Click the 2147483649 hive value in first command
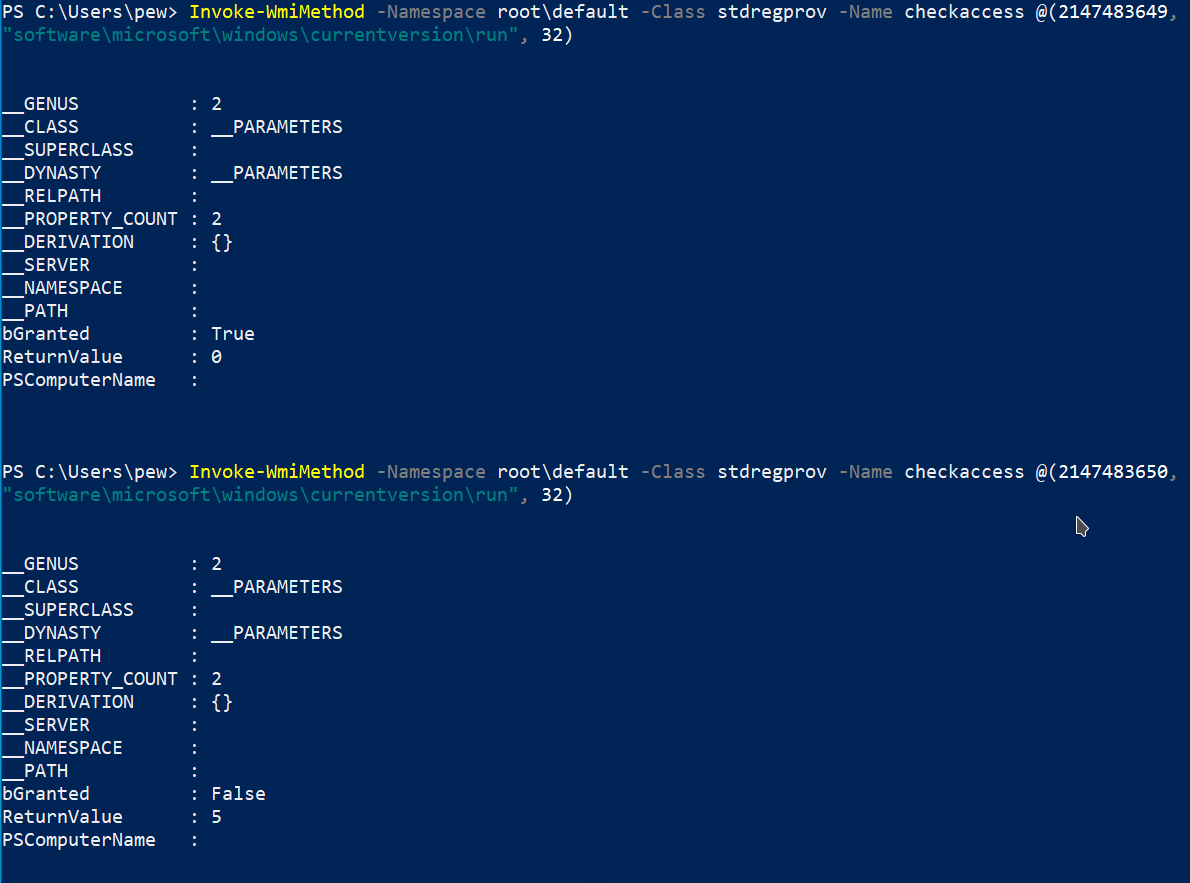The width and height of the screenshot is (1190, 883). coord(1113,12)
